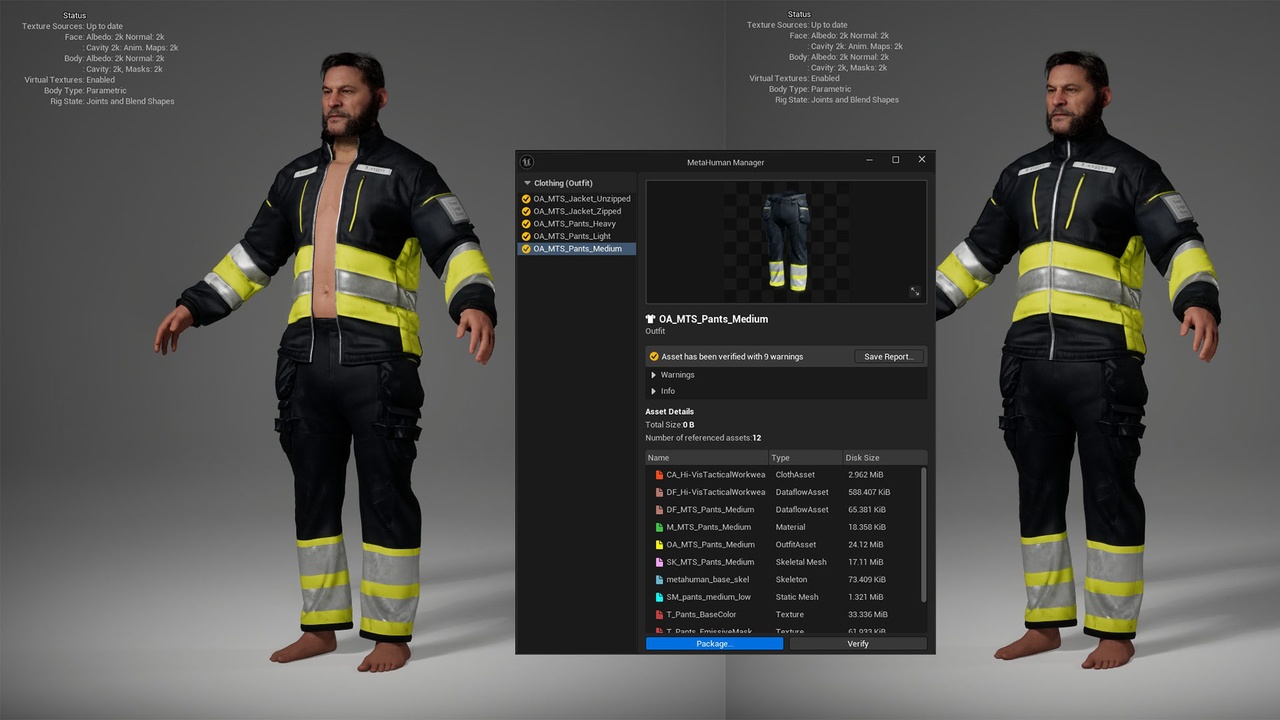Click the DF_Hi-VisTacticalWorkwea asset name
This screenshot has height=720, width=1280.
(x=716, y=492)
